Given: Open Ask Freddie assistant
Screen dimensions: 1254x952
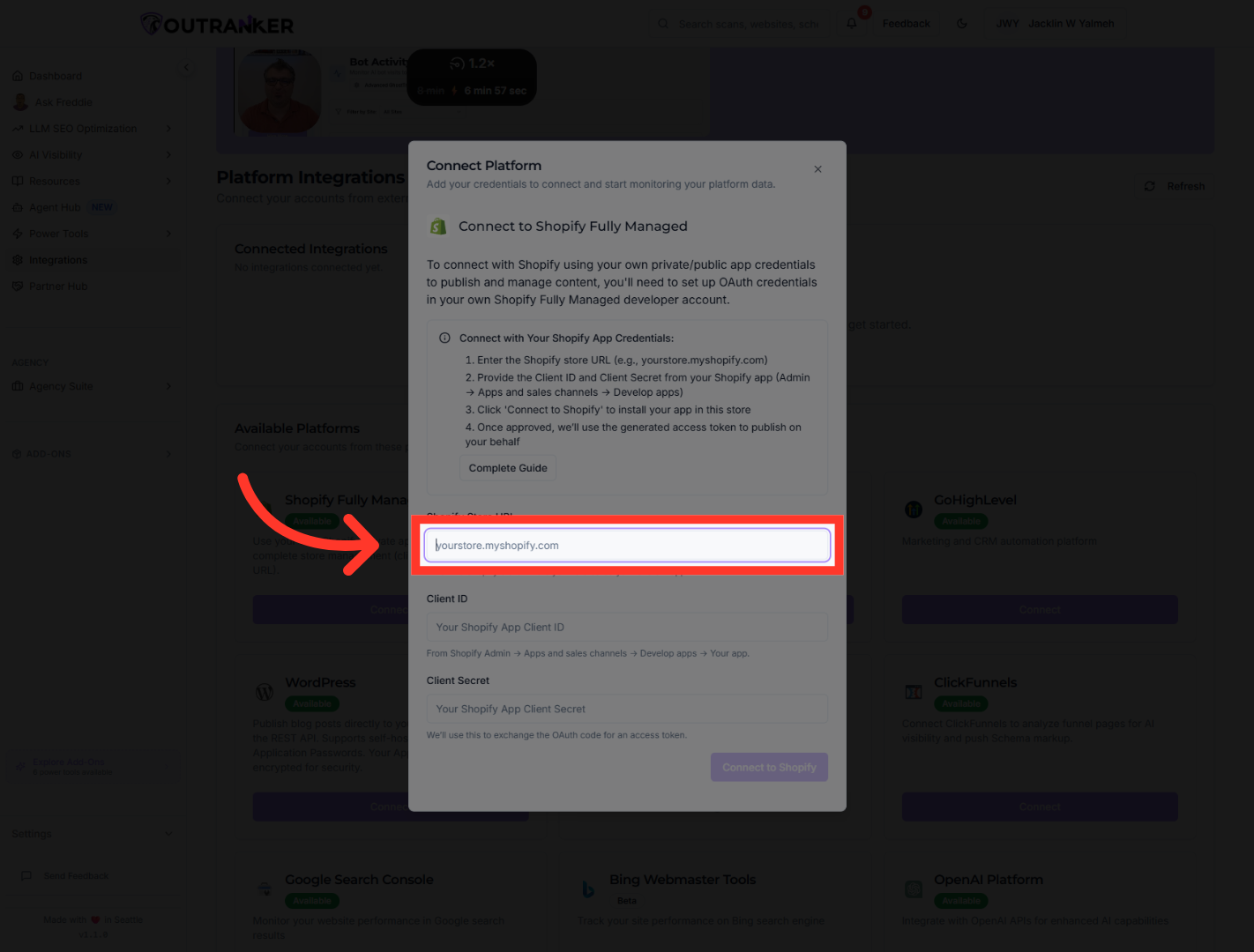Looking at the screenshot, I should [x=63, y=102].
